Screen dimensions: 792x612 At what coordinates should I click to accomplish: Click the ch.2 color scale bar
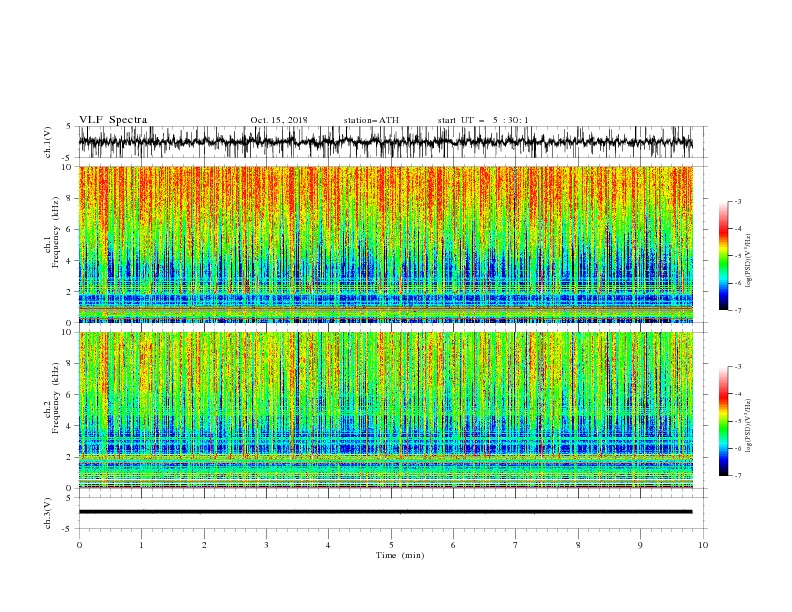723,421
